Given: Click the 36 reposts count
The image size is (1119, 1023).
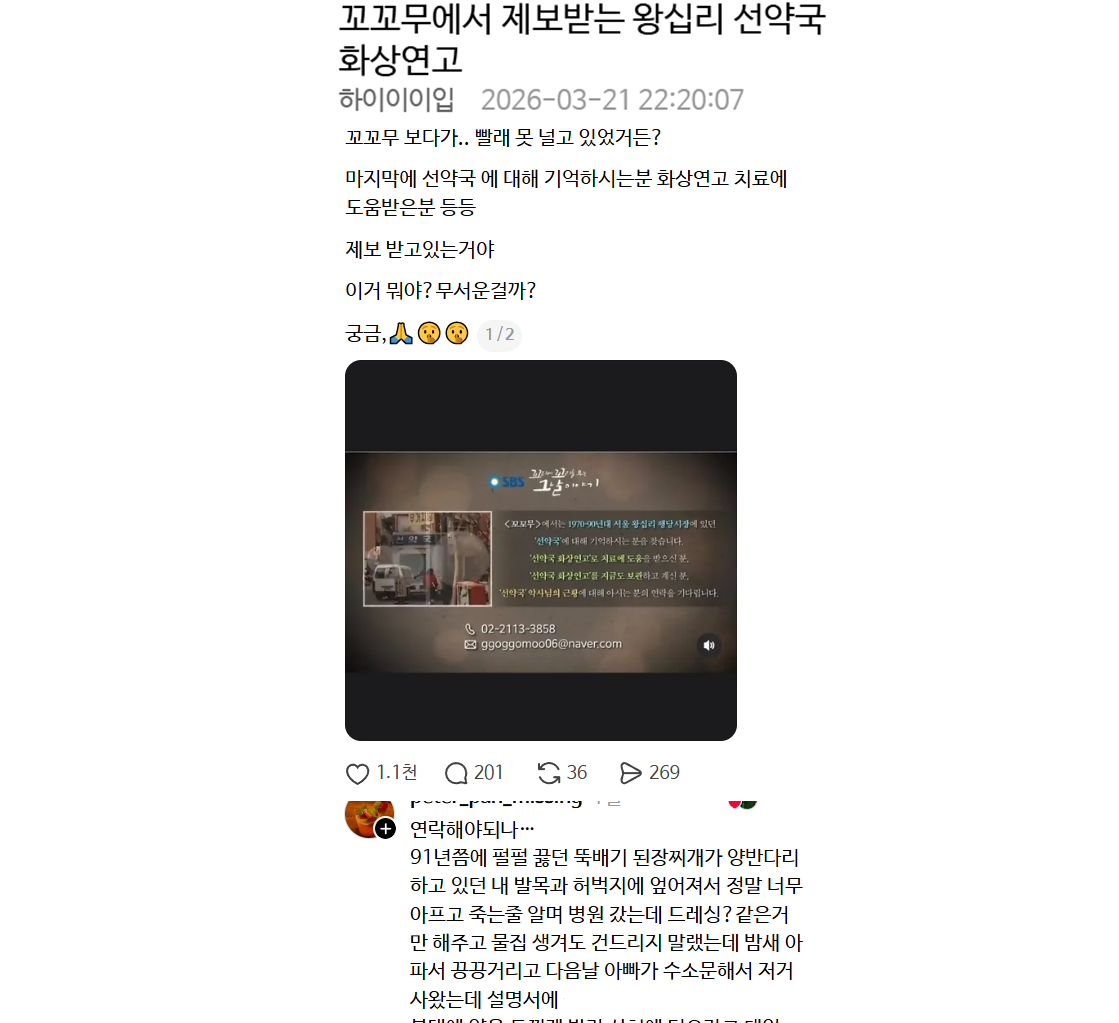Looking at the screenshot, I should pyautogui.click(x=577, y=773).
